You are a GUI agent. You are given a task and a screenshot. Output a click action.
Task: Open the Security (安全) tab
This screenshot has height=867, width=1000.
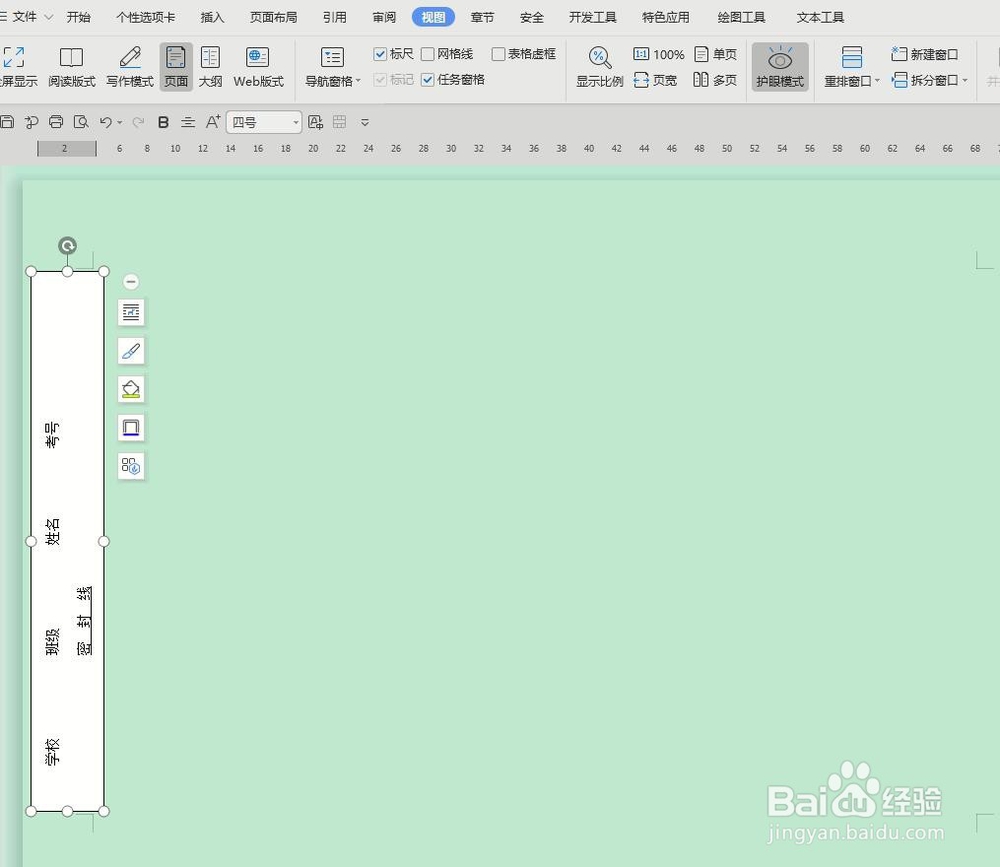pos(531,17)
